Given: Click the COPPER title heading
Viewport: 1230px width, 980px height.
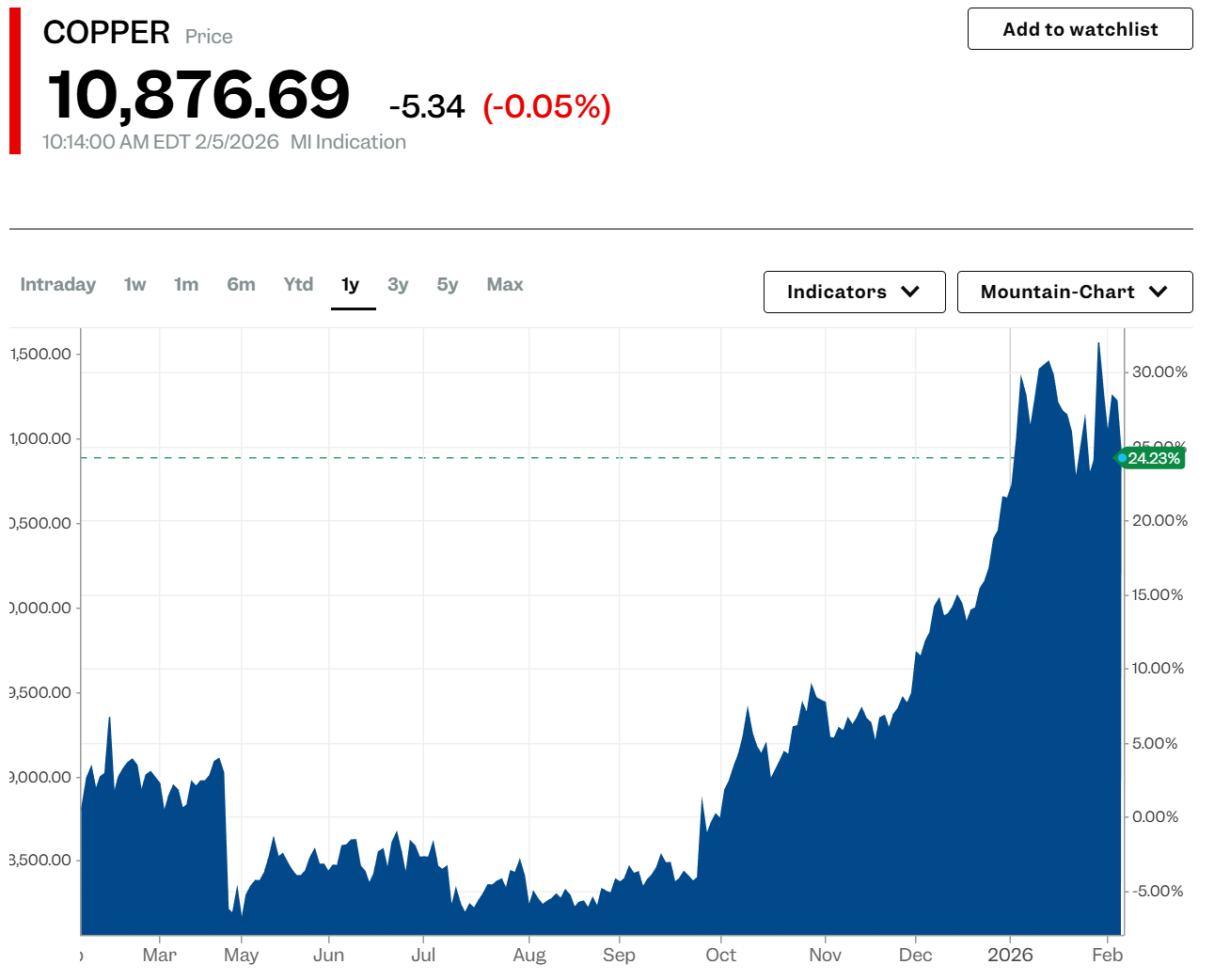Looking at the screenshot, I should (106, 33).
